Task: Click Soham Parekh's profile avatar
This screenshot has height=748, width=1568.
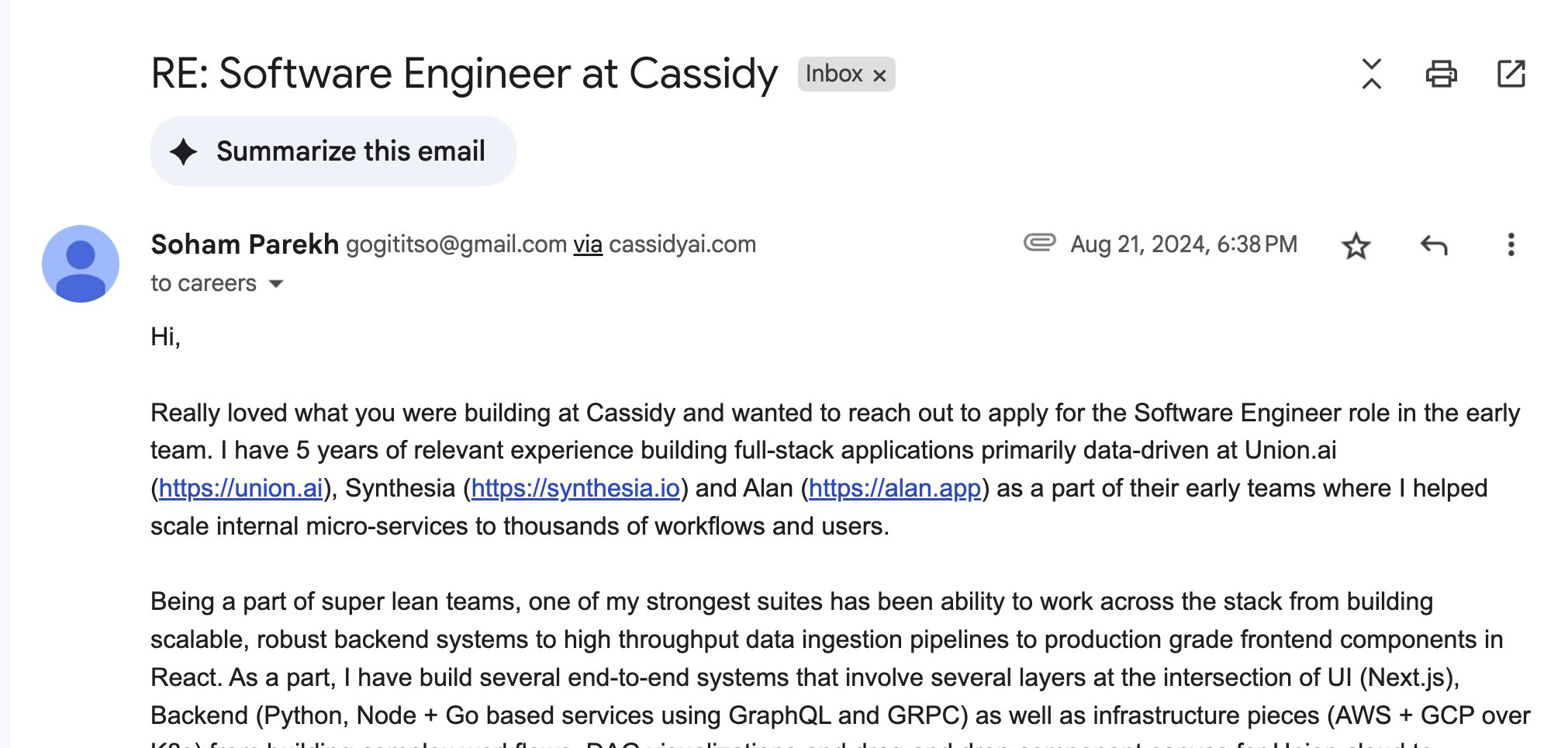Action: (x=81, y=264)
